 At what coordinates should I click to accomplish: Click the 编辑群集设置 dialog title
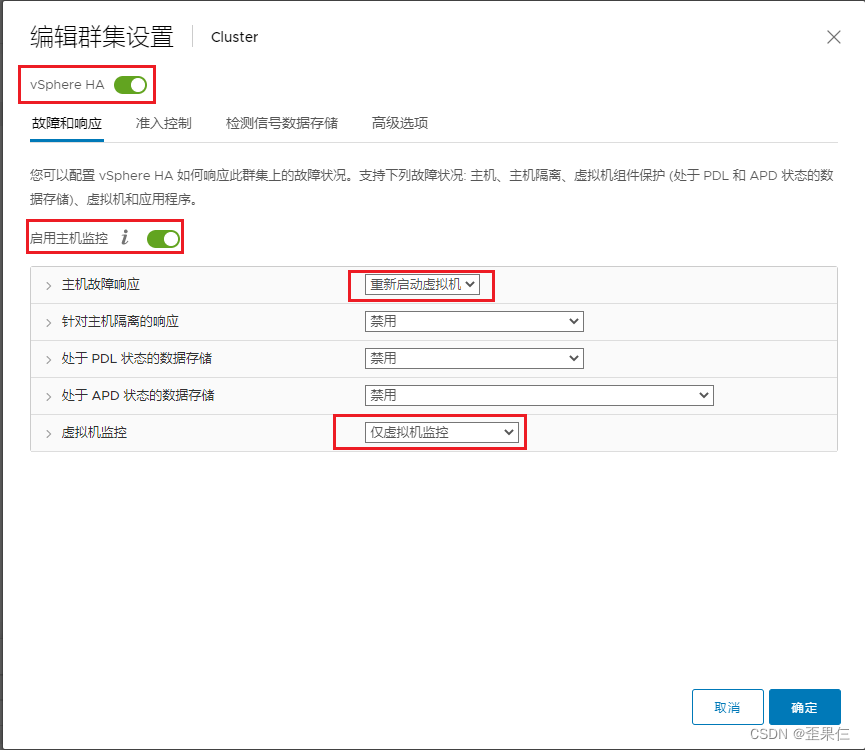[102, 37]
